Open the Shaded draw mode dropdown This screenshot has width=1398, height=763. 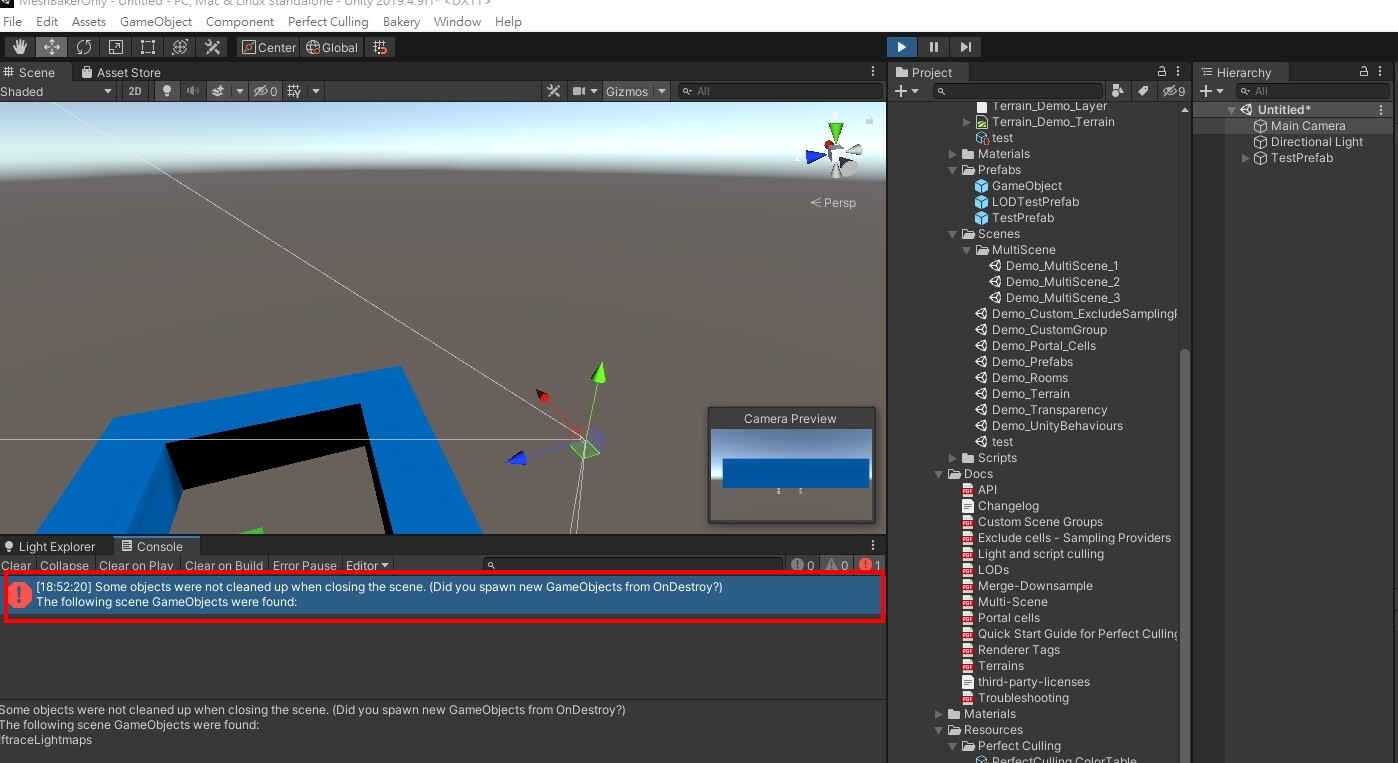57,91
